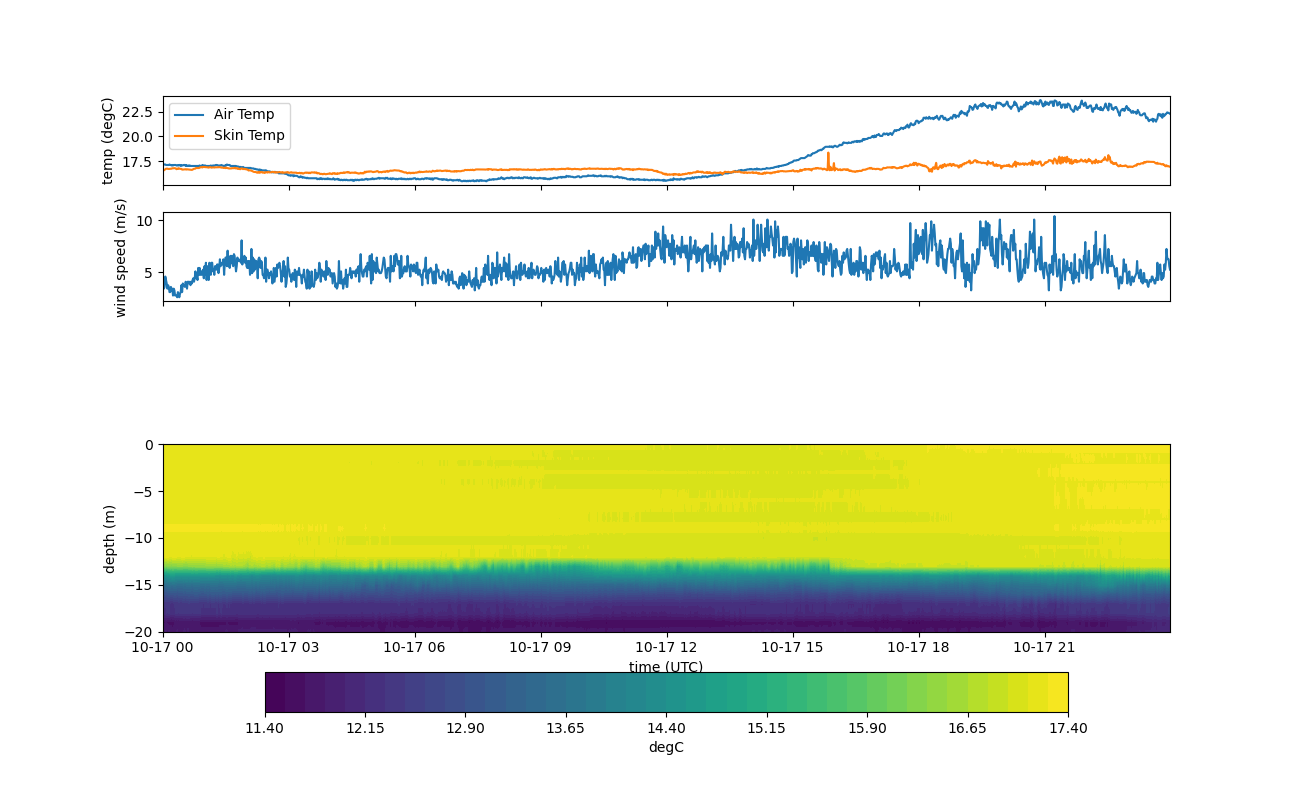Click the -20 tick on the depth axis
Image resolution: width=1300 pixels, height=800 pixels.
[142, 632]
